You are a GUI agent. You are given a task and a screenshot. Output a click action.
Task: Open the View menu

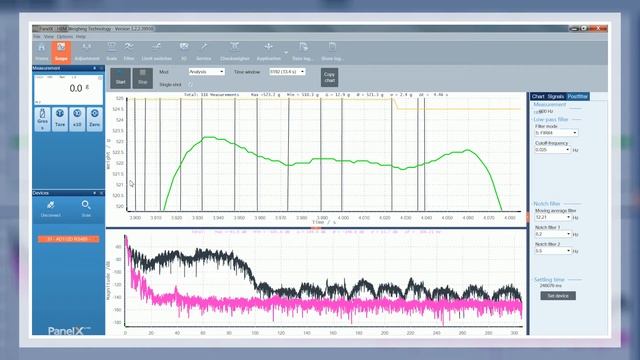pyautogui.click(x=49, y=36)
